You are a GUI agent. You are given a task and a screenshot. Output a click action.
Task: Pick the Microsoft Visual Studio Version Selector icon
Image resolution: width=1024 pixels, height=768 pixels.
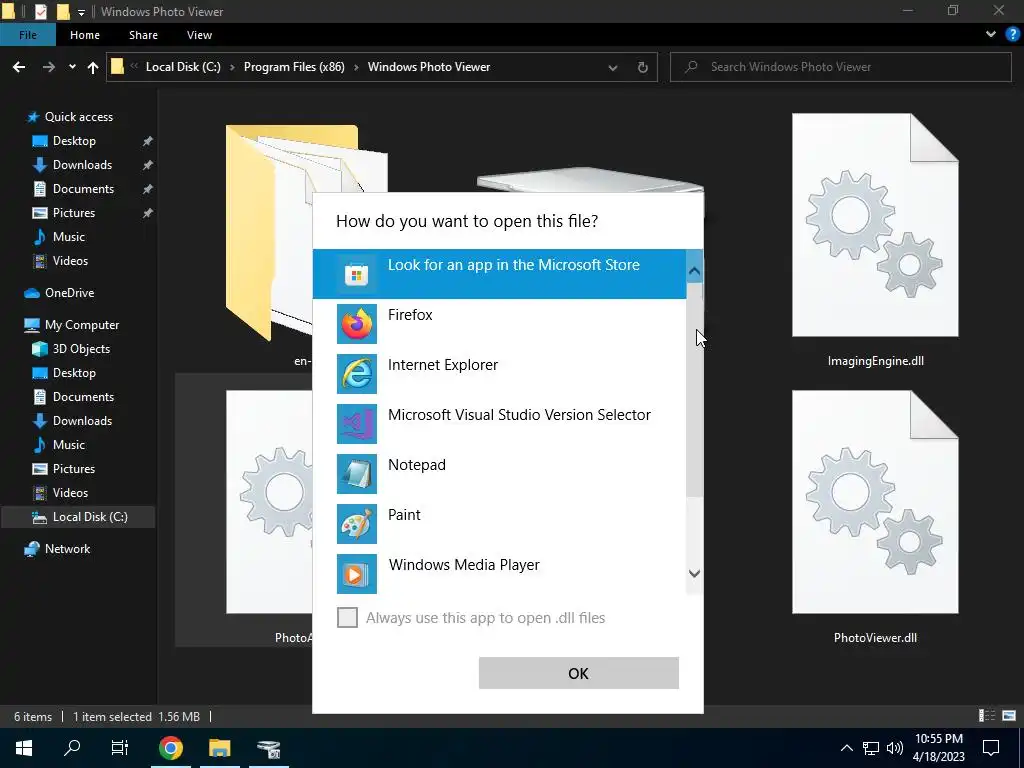tap(357, 424)
